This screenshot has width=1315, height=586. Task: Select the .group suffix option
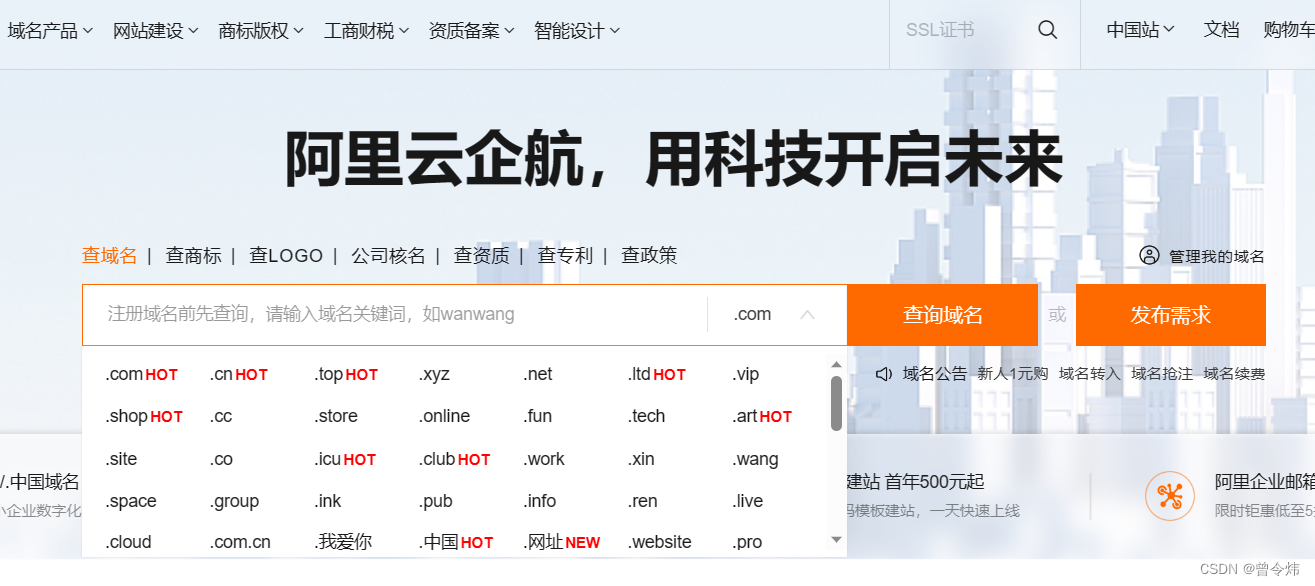pyautogui.click(x=234, y=501)
